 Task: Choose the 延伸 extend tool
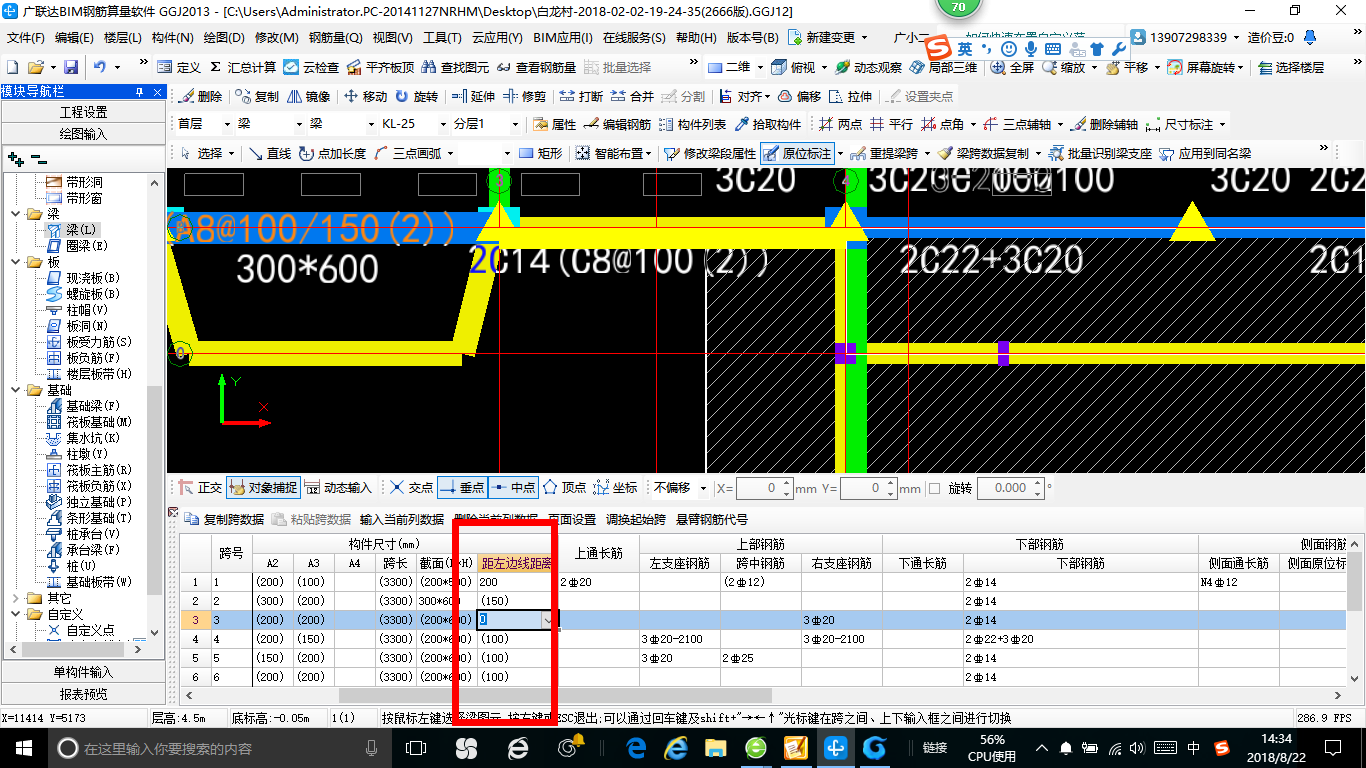pyautogui.click(x=473, y=96)
